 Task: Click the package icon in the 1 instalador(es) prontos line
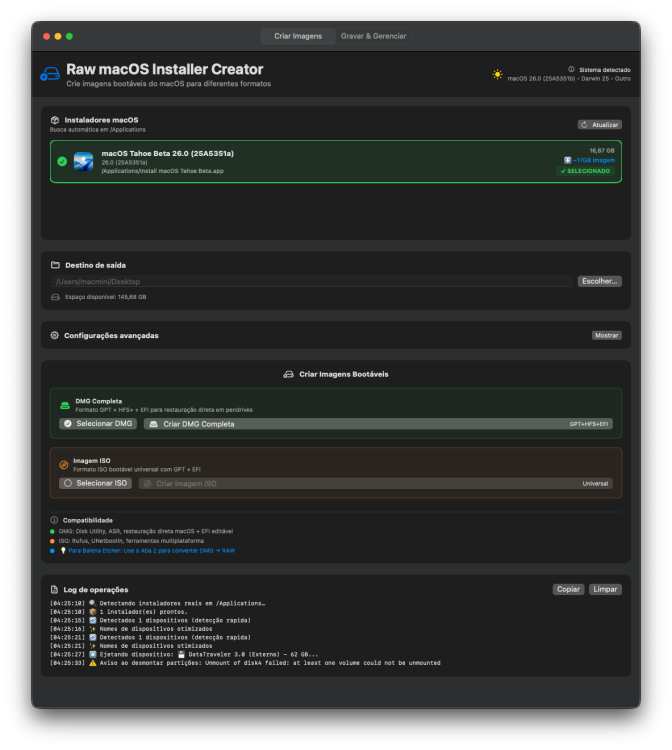tap(93, 612)
